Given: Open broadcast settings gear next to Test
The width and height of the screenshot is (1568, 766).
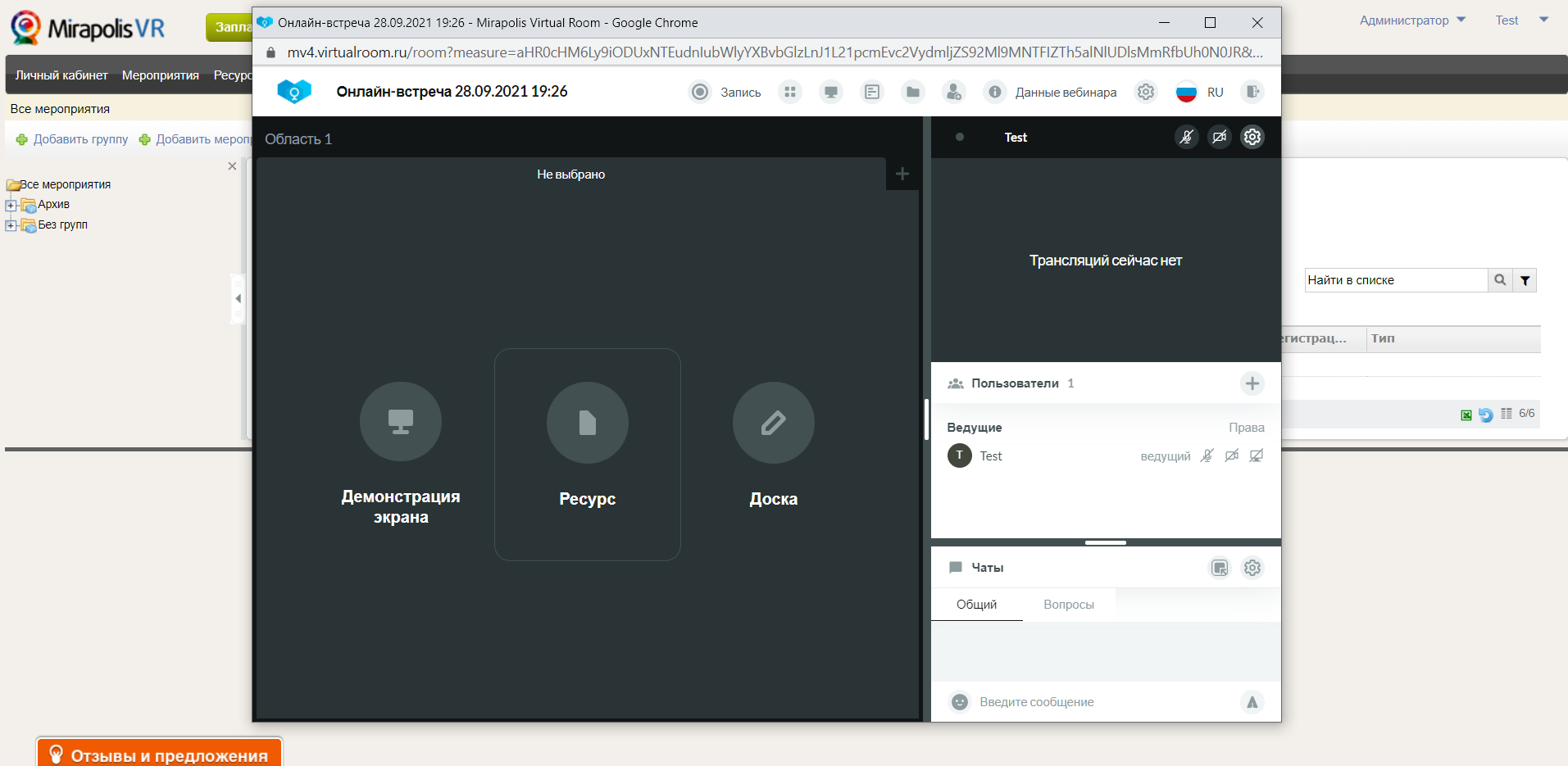Looking at the screenshot, I should coord(1252,137).
